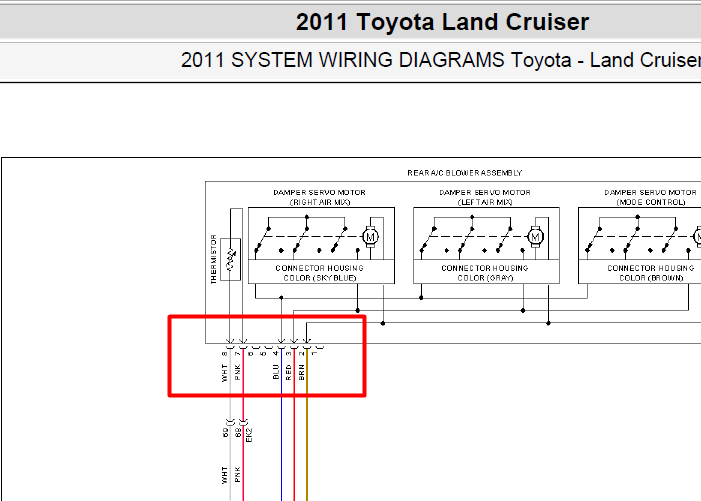
Task: Click "DAMPER SERVO MOTOR (RIGHT AIR MIX)" heading
Action: click(x=320, y=197)
